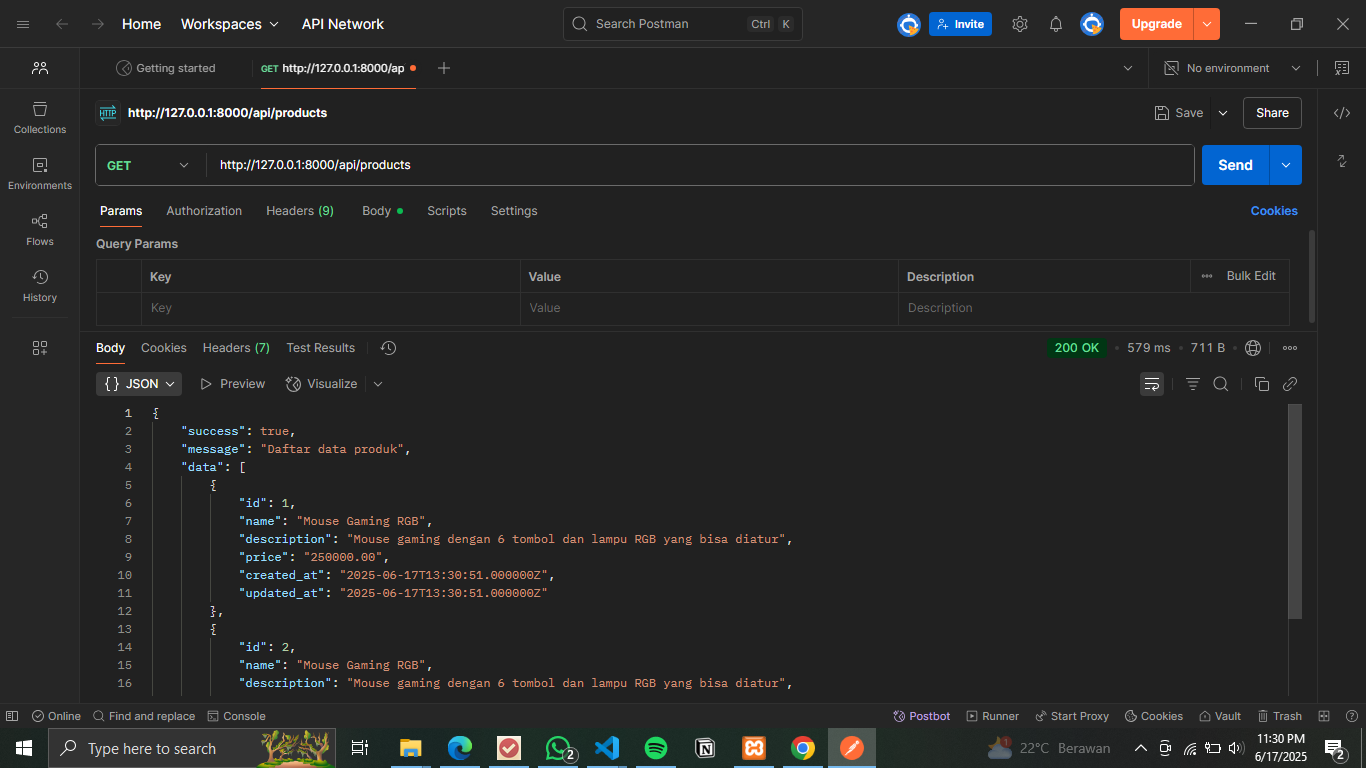The height and width of the screenshot is (768, 1366).
Task: Switch to the Test Results response tab
Action: tap(320, 348)
